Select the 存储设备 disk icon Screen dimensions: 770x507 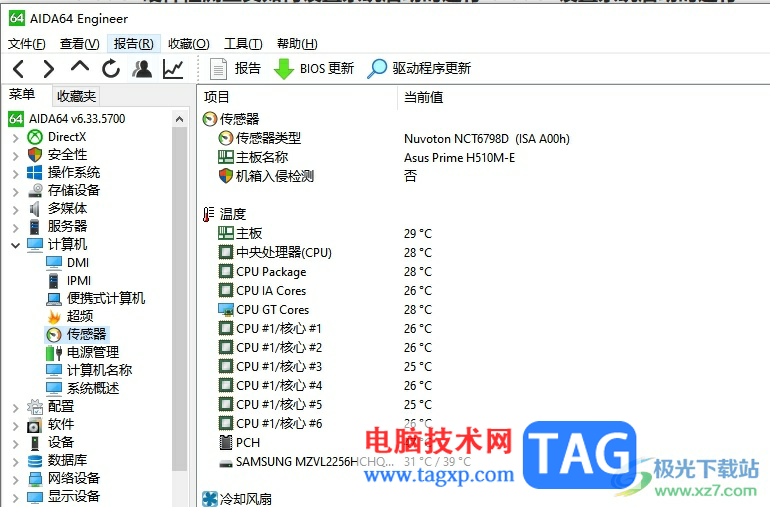click(35, 191)
